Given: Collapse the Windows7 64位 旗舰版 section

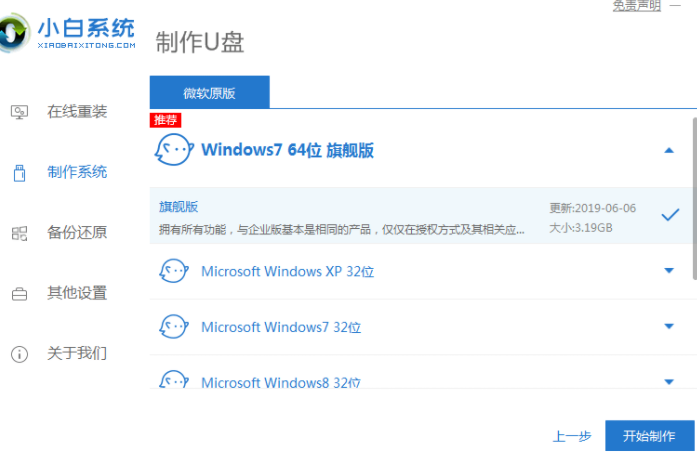Looking at the screenshot, I should coord(669,150).
